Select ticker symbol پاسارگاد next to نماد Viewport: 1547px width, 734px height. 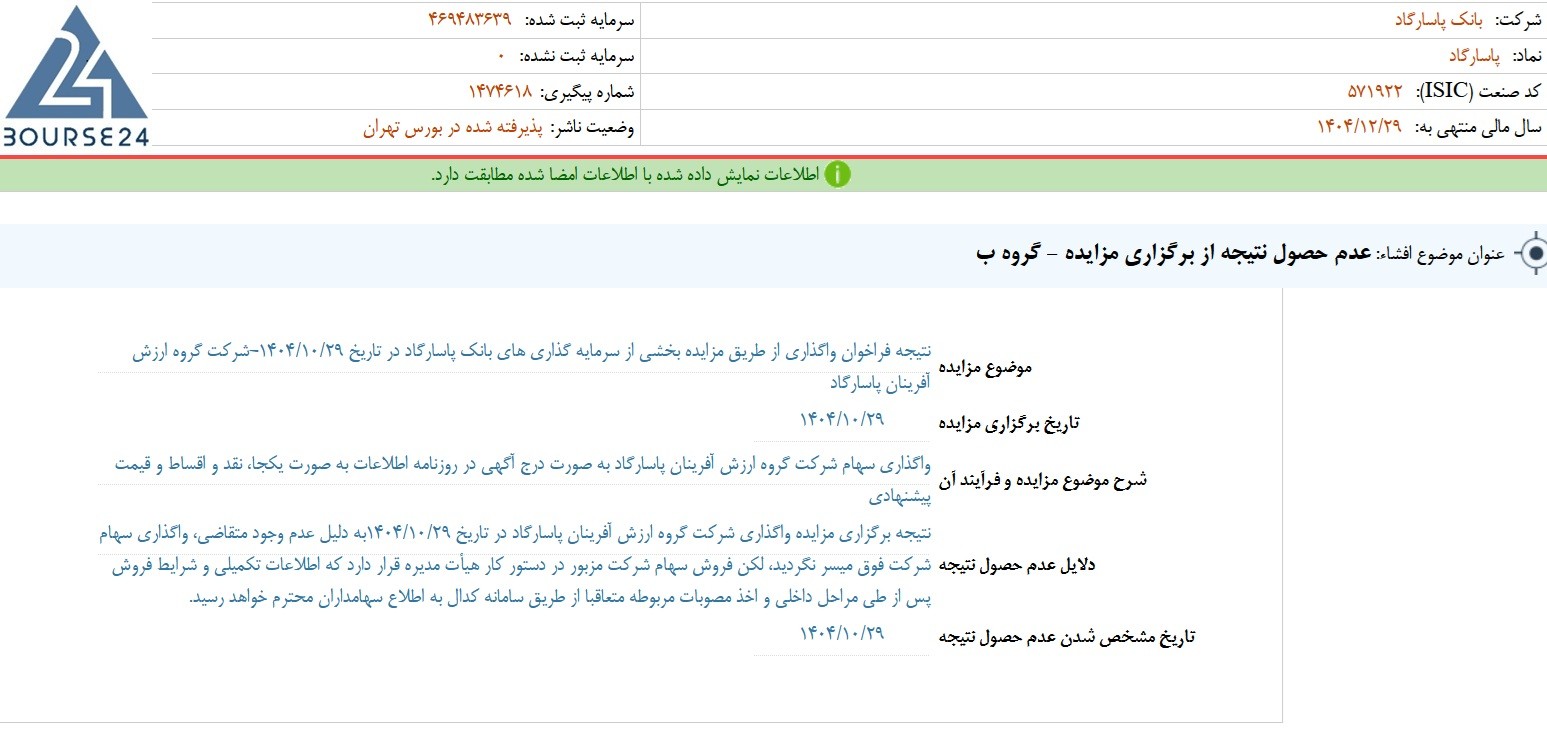click(1475, 55)
